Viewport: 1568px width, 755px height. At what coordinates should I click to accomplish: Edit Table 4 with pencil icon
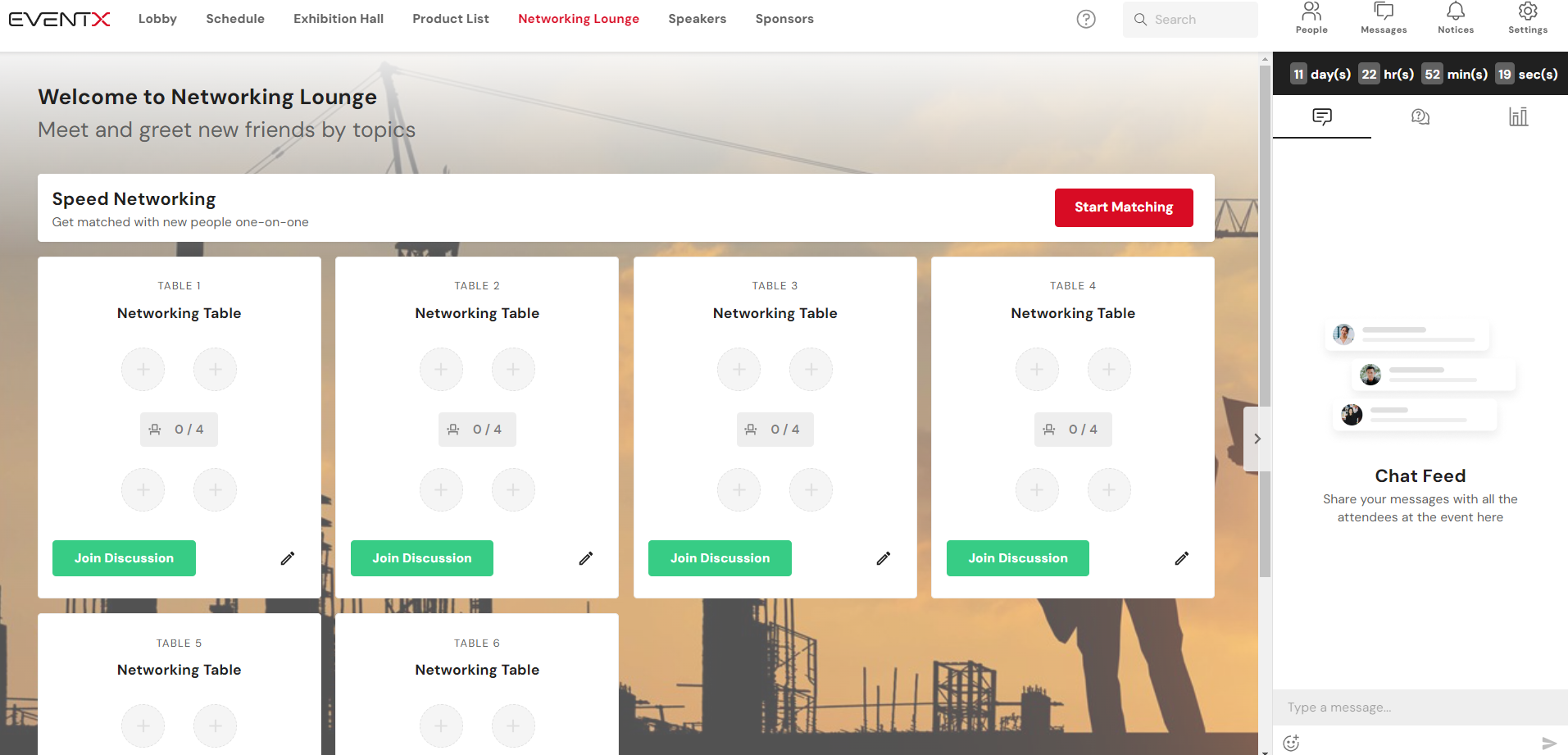point(1182,558)
